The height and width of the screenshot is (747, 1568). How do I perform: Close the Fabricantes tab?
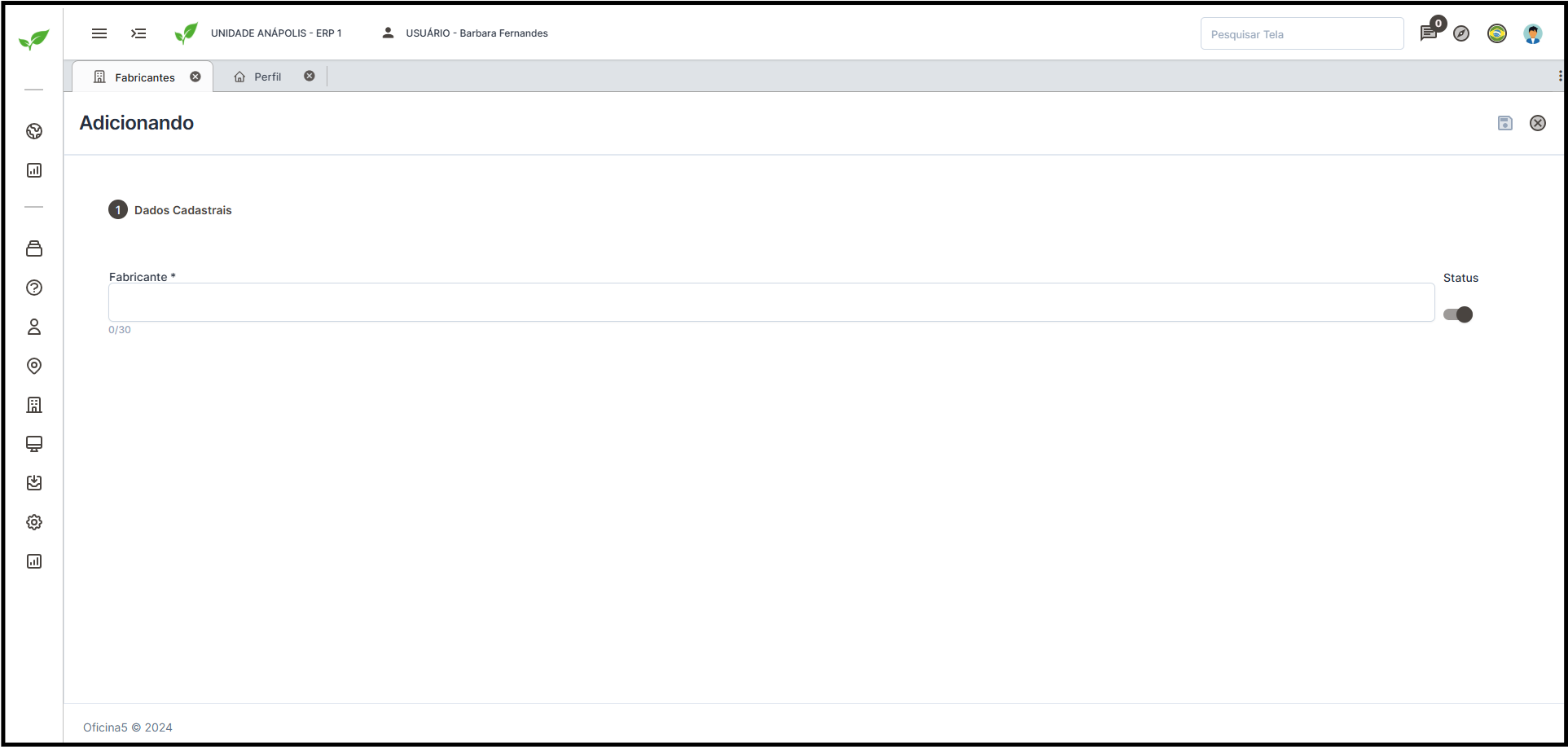pos(195,77)
